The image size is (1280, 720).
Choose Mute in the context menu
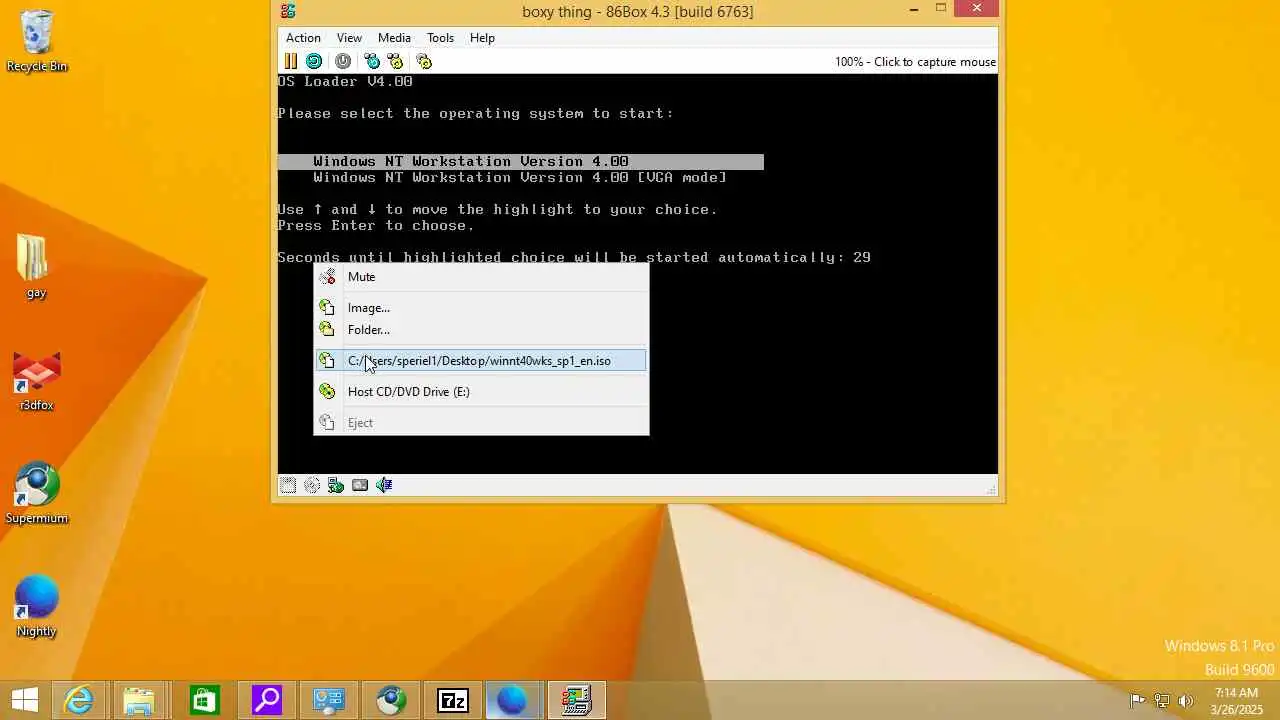[x=481, y=277]
